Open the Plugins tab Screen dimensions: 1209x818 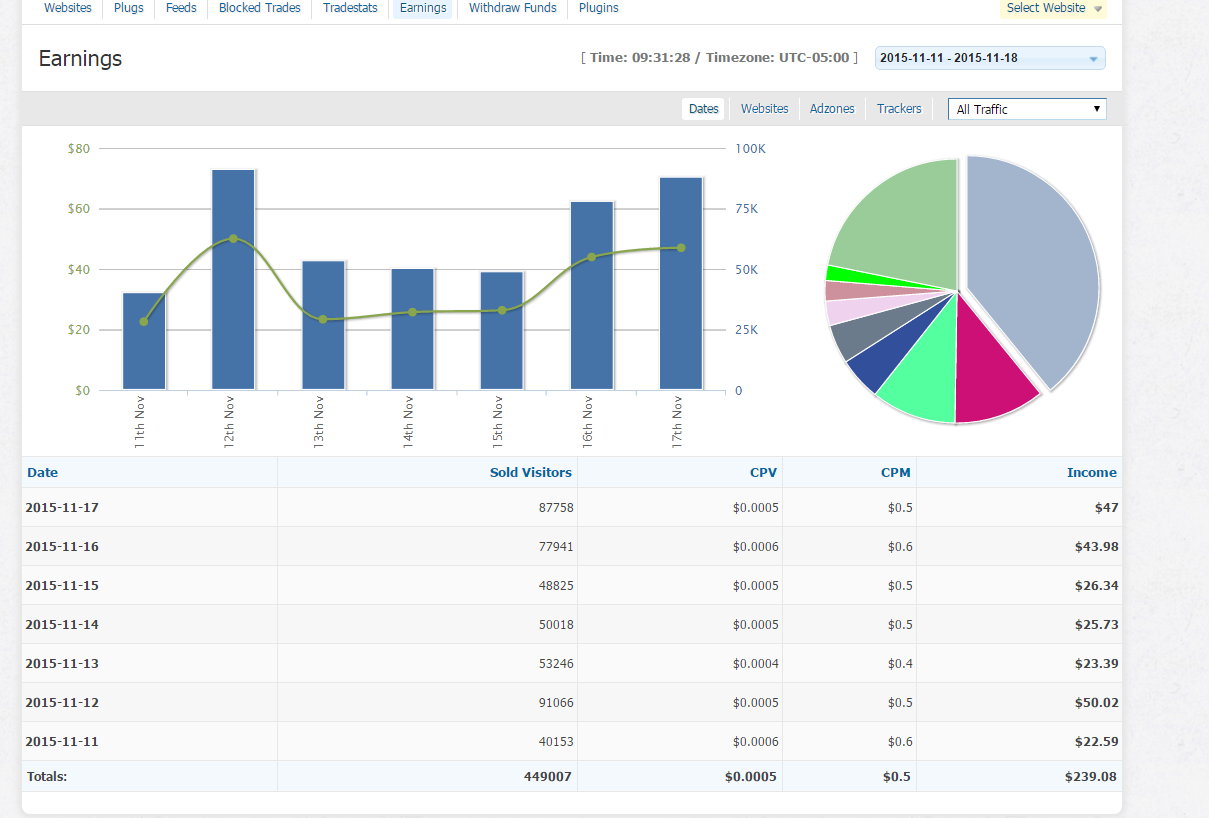598,8
